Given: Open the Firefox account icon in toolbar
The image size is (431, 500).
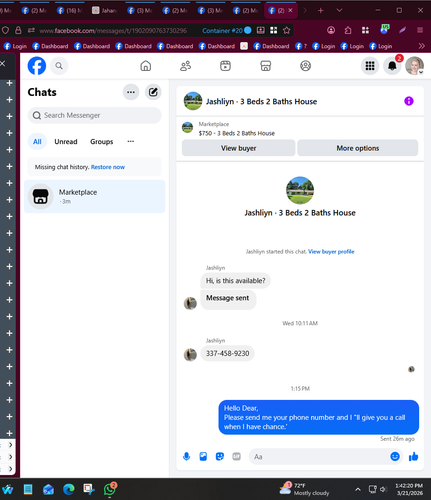Looking at the screenshot, I should coord(331,30).
